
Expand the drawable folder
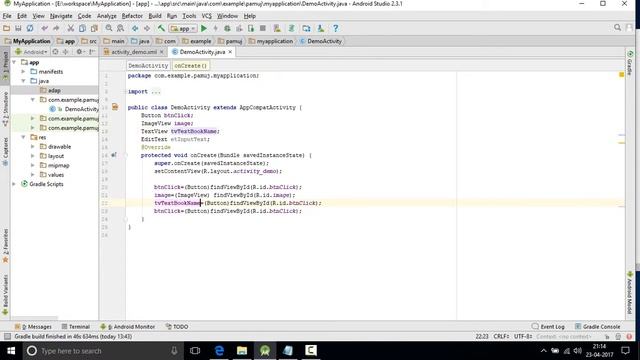33,147
